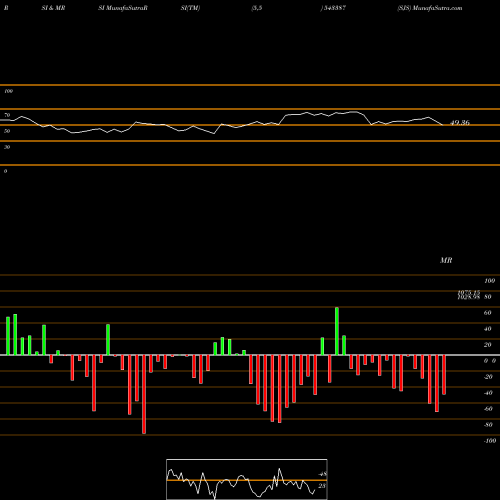500x500 pixels.
Task: Click the MR label above the bar chart
Action: click(x=446, y=260)
